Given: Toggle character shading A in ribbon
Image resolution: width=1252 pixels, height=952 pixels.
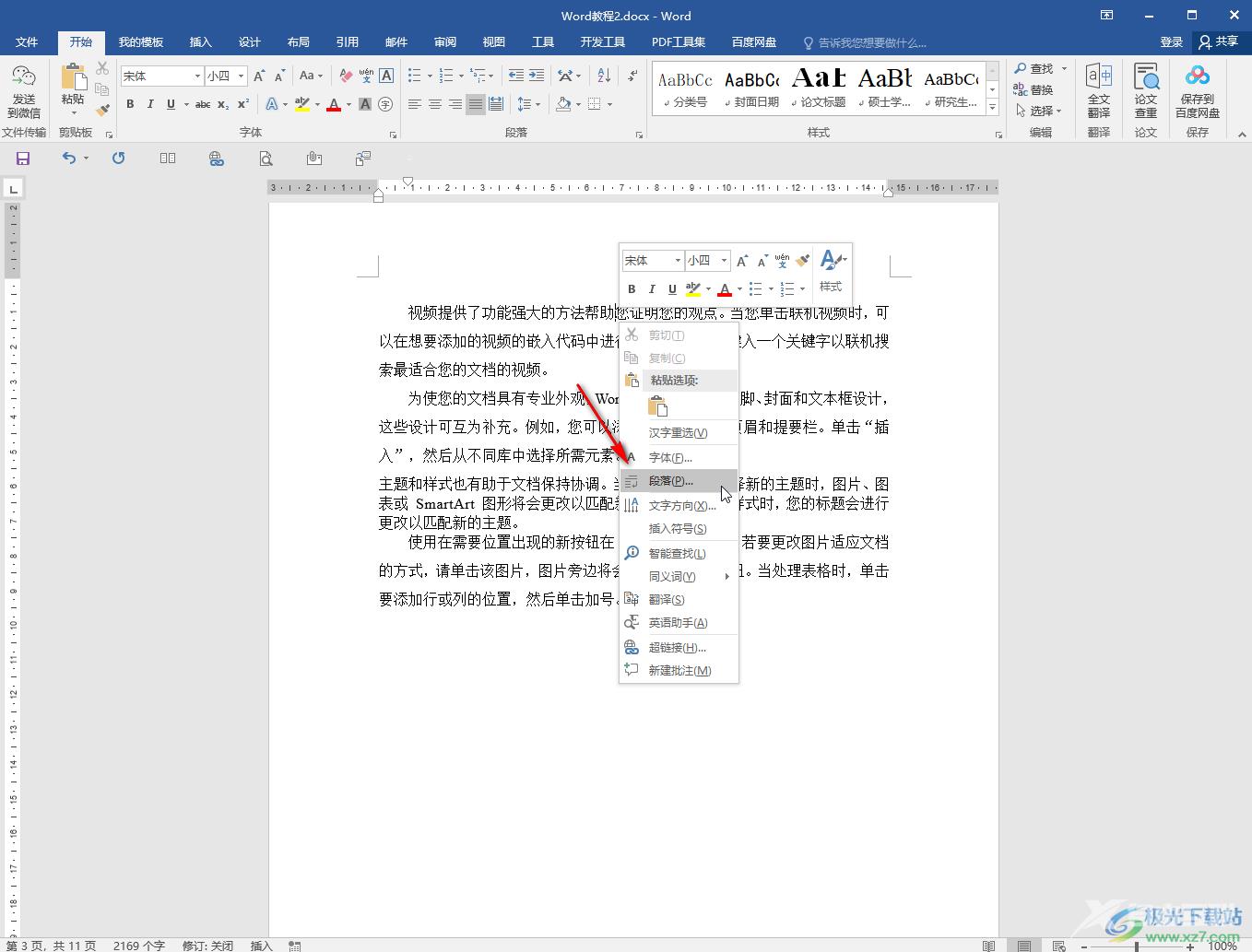Looking at the screenshot, I should point(365,105).
